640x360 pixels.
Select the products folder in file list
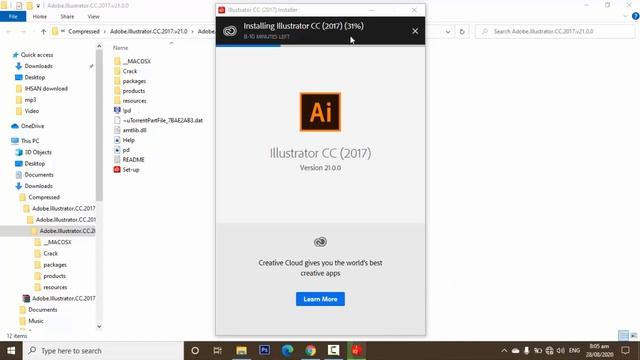(129, 91)
